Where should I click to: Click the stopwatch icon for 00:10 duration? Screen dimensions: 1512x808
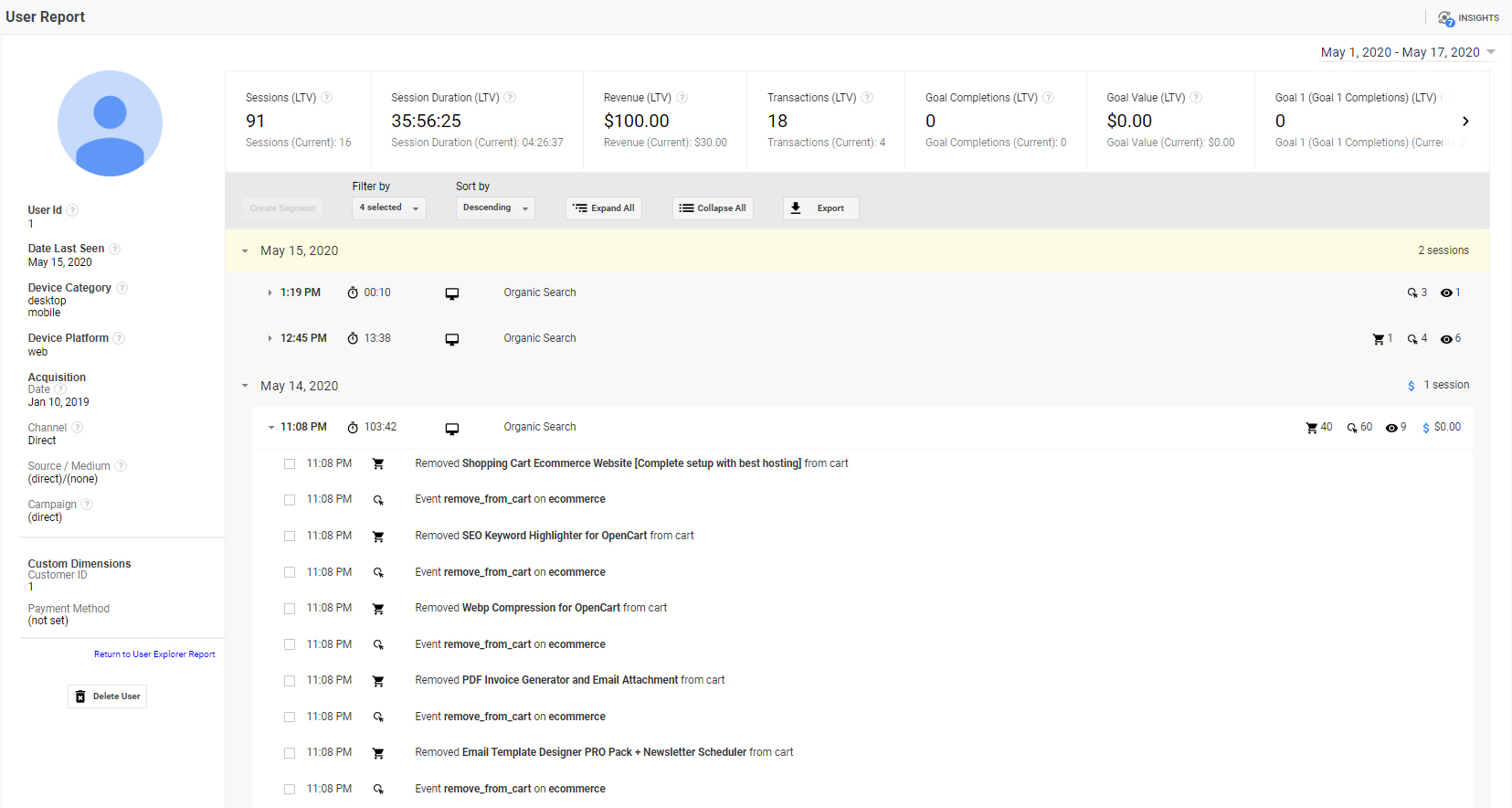(x=353, y=292)
